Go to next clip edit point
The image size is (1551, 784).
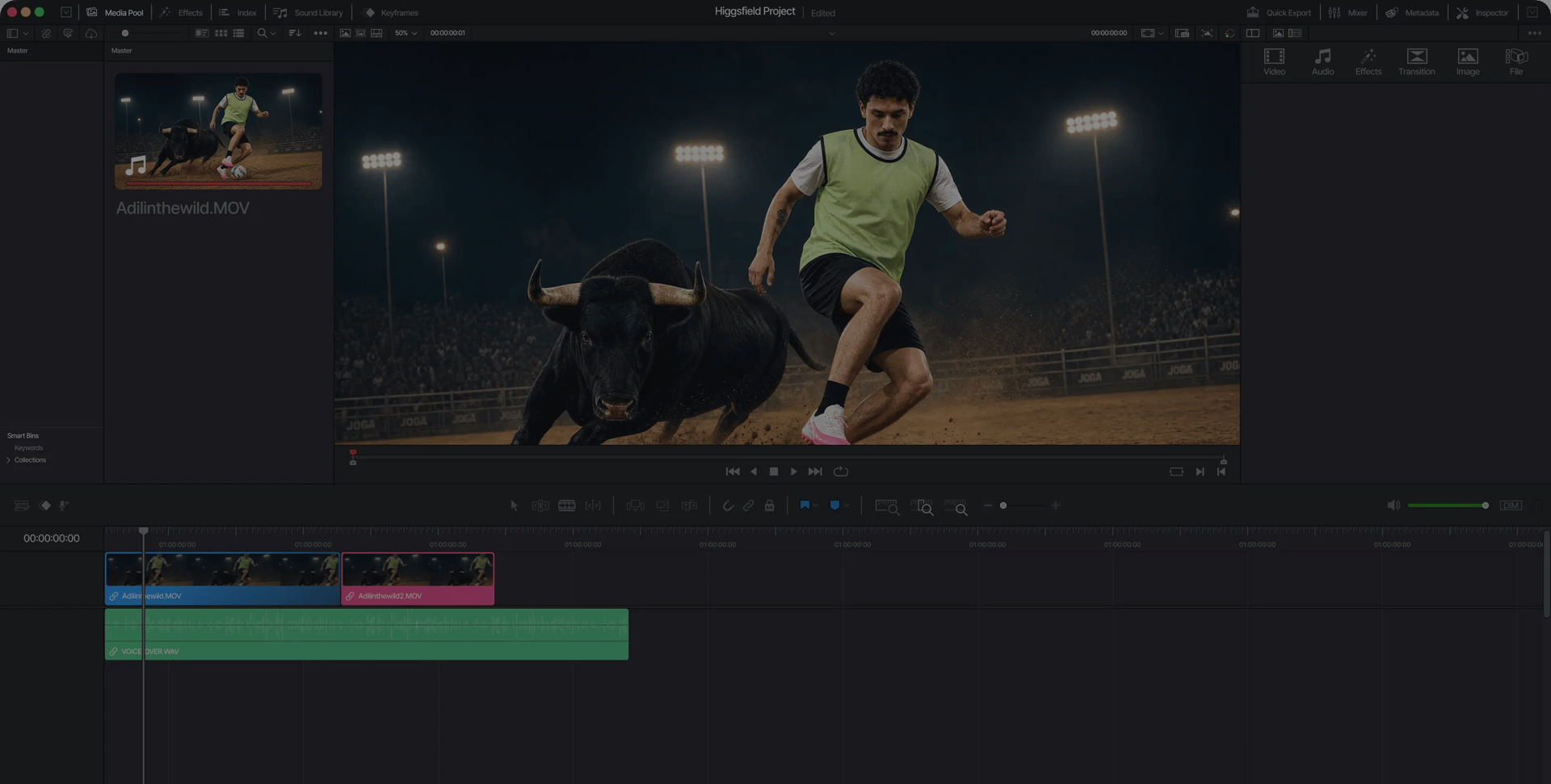click(1200, 472)
